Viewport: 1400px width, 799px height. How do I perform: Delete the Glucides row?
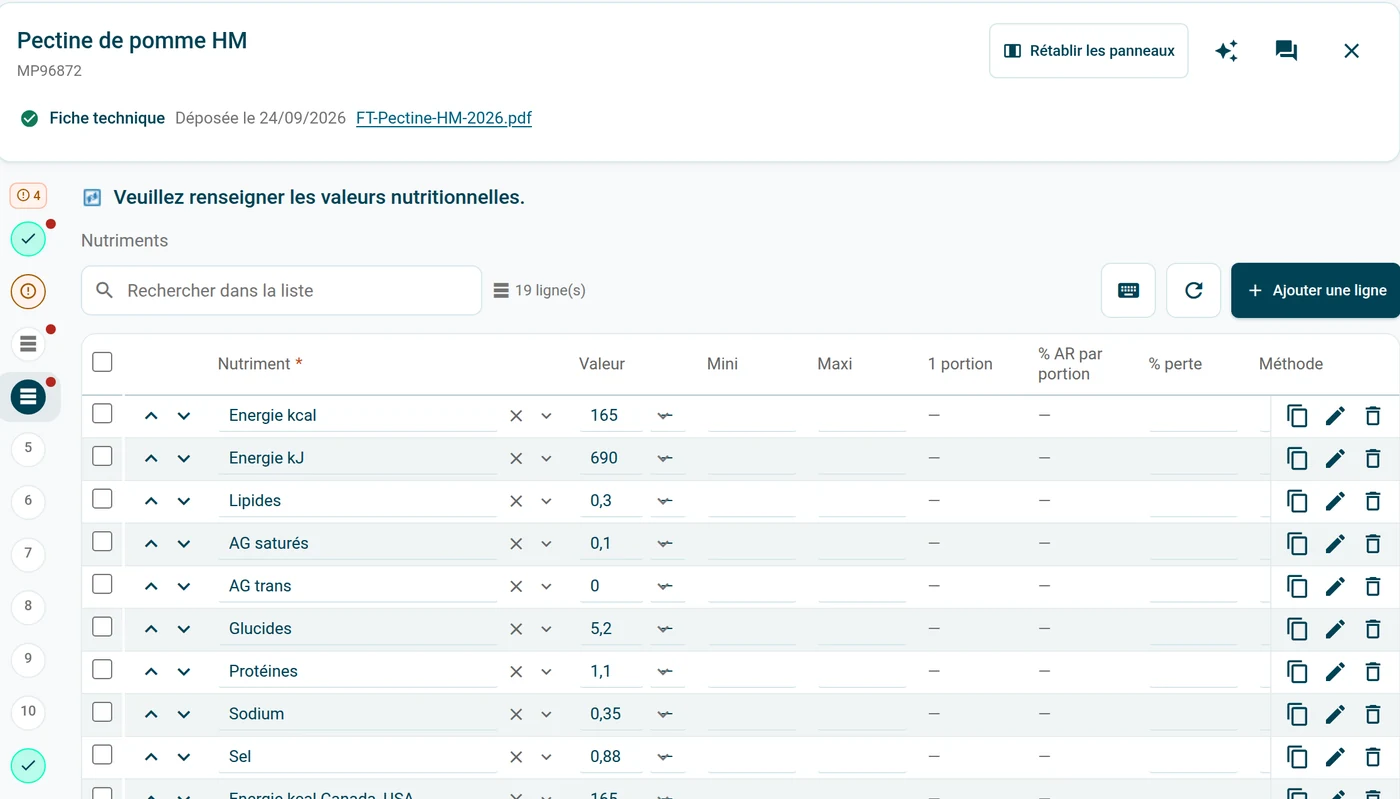point(1373,629)
